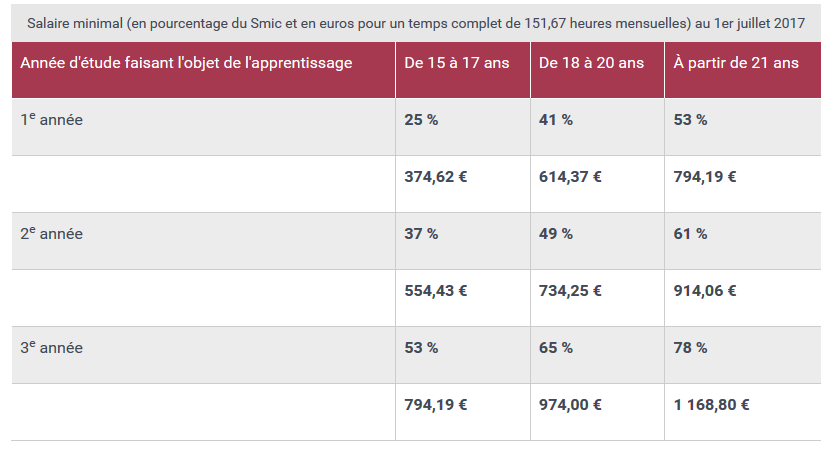Viewport: 835px width, 460px height.
Task: Click the 914,06 € amount
Action: [705, 291]
